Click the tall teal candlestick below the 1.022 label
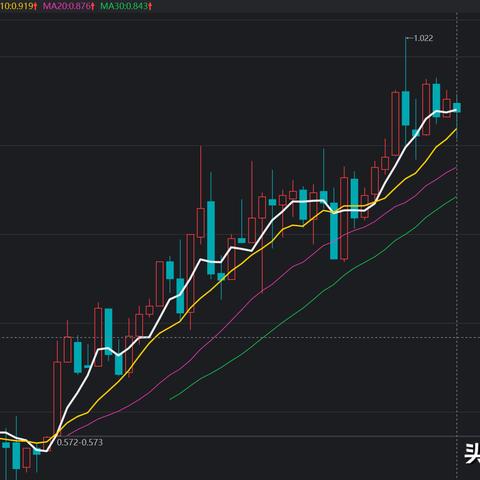480x480 pixels. tap(406, 108)
